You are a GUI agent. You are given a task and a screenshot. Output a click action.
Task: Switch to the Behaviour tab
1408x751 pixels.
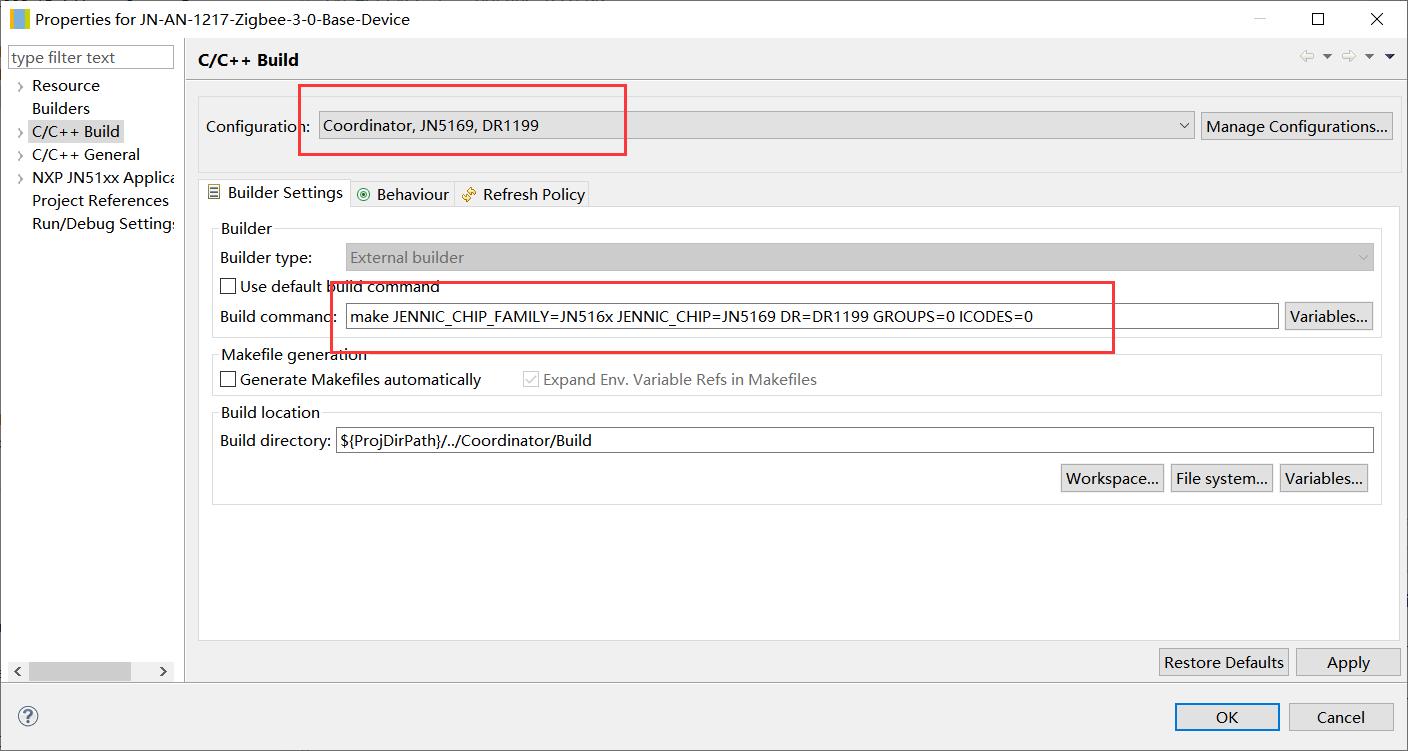(403, 194)
